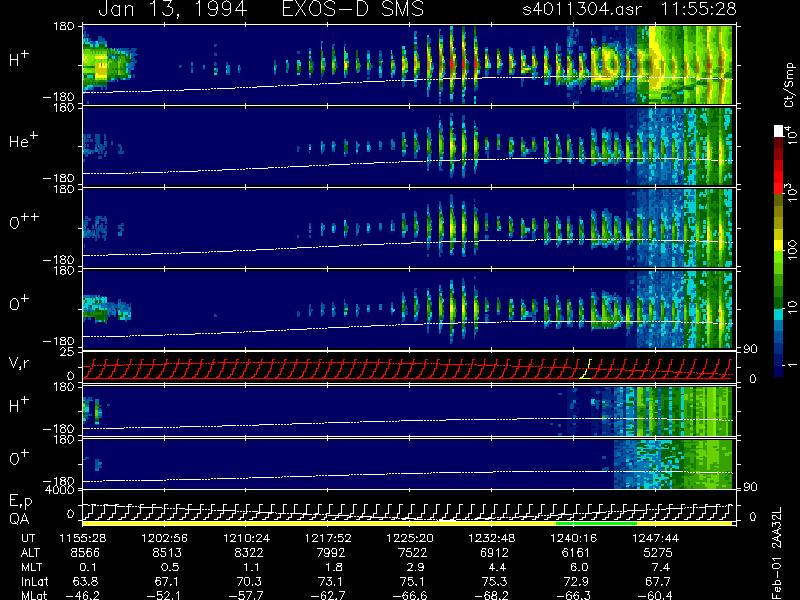Click the date 'Jan 13, 1994' in title

coord(172,9)
